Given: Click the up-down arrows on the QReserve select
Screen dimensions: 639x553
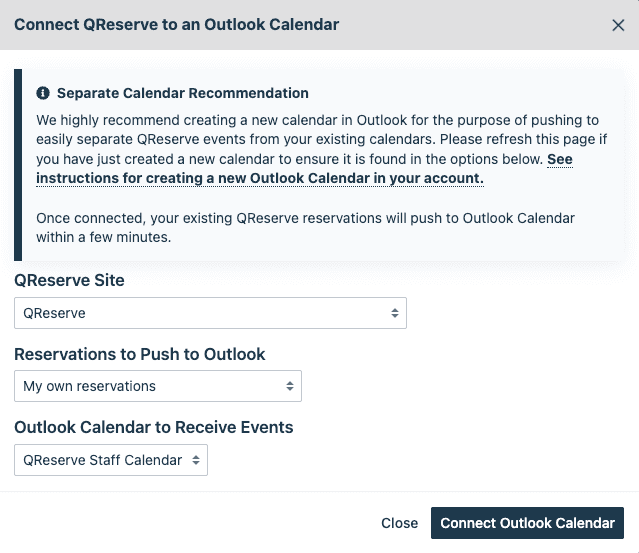Looking at the screenshot, I should pos(395,313).
